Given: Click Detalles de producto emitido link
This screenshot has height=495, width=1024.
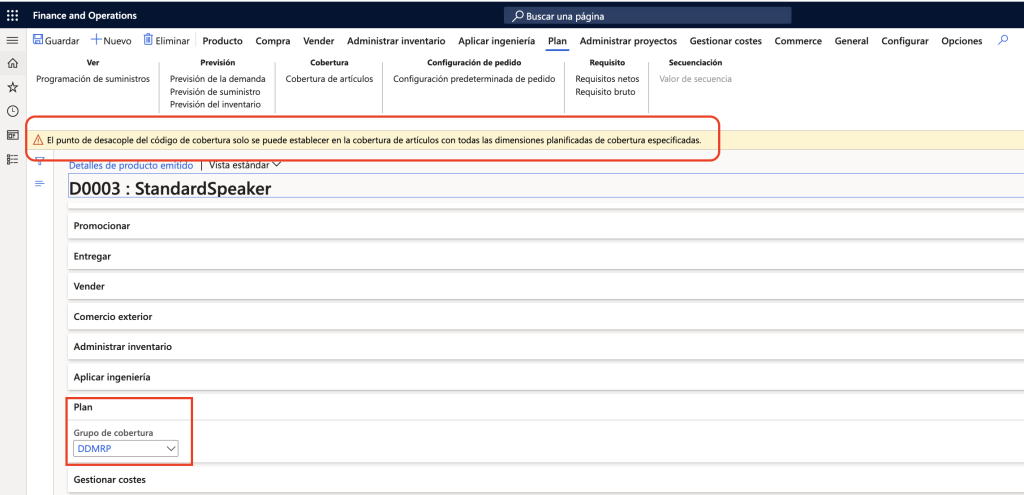Looking at the screenshot, I should pyautogui.click(x=131, y=164).
